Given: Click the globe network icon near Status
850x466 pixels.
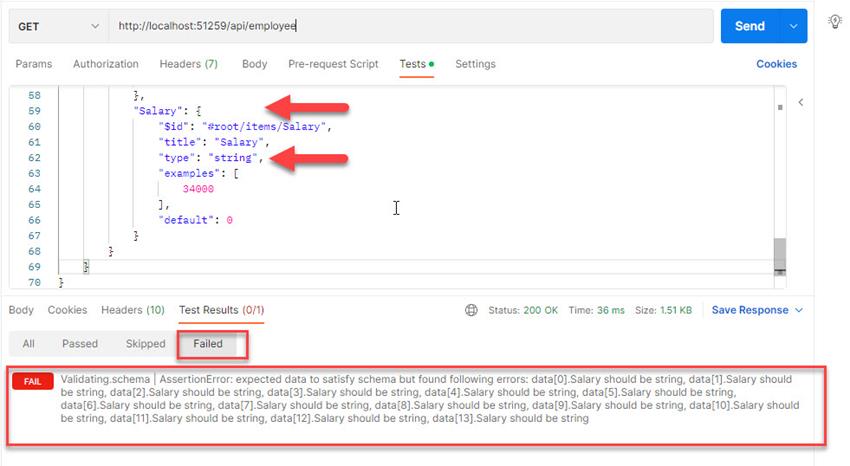Looking at the screenshot, I should point(471,310).
